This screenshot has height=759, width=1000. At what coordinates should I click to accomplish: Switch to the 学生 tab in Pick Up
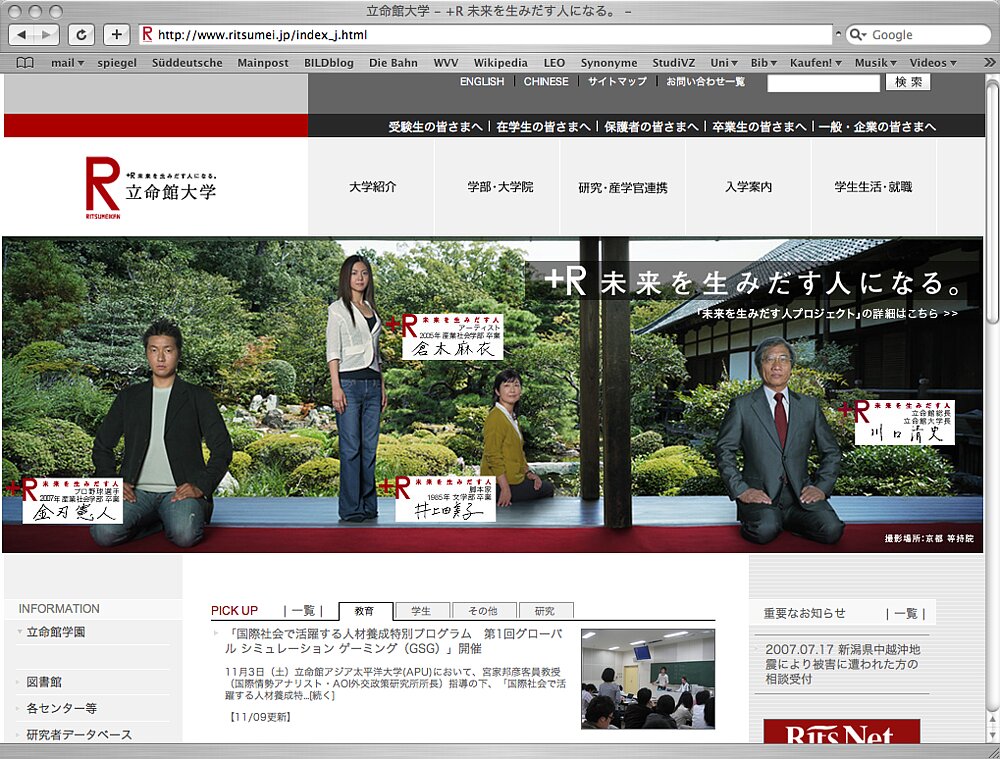tap(421, 611)
